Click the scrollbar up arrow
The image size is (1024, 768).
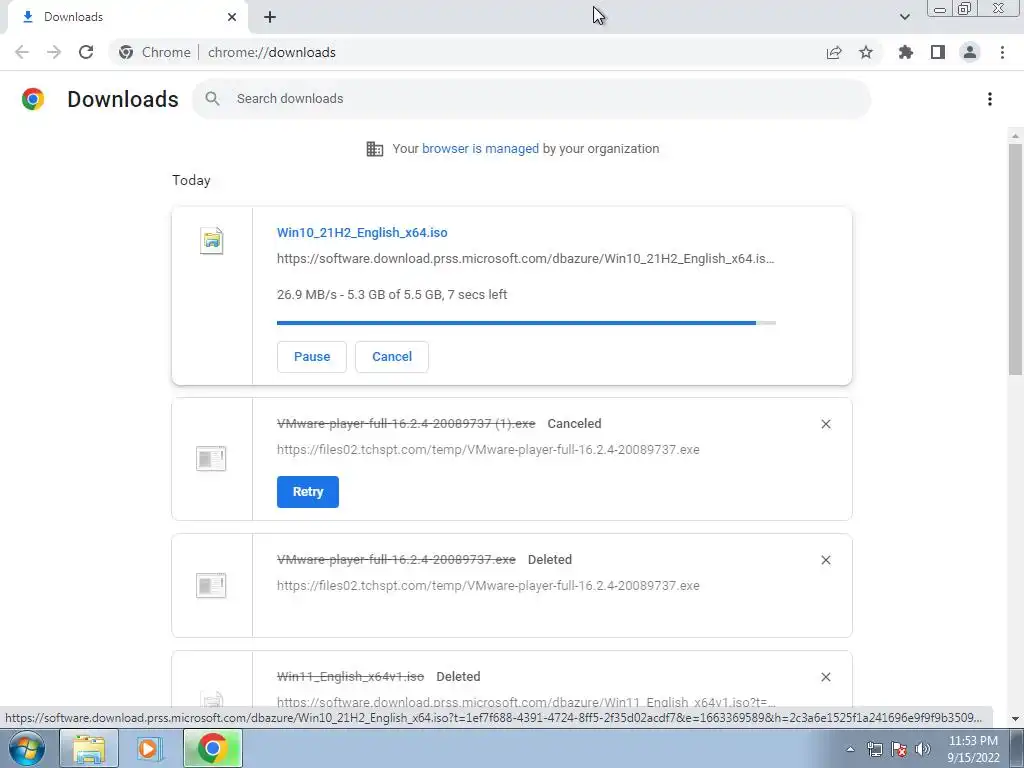pyautogui.click(x=1015, y=136)
